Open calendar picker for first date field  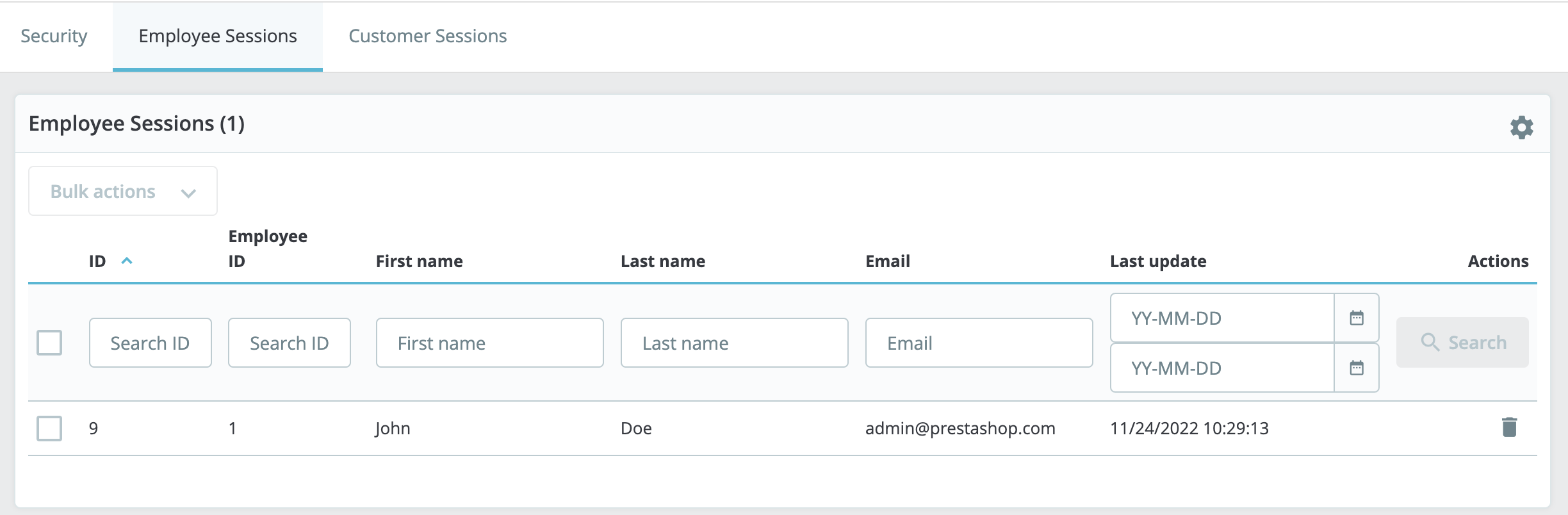1356,318
